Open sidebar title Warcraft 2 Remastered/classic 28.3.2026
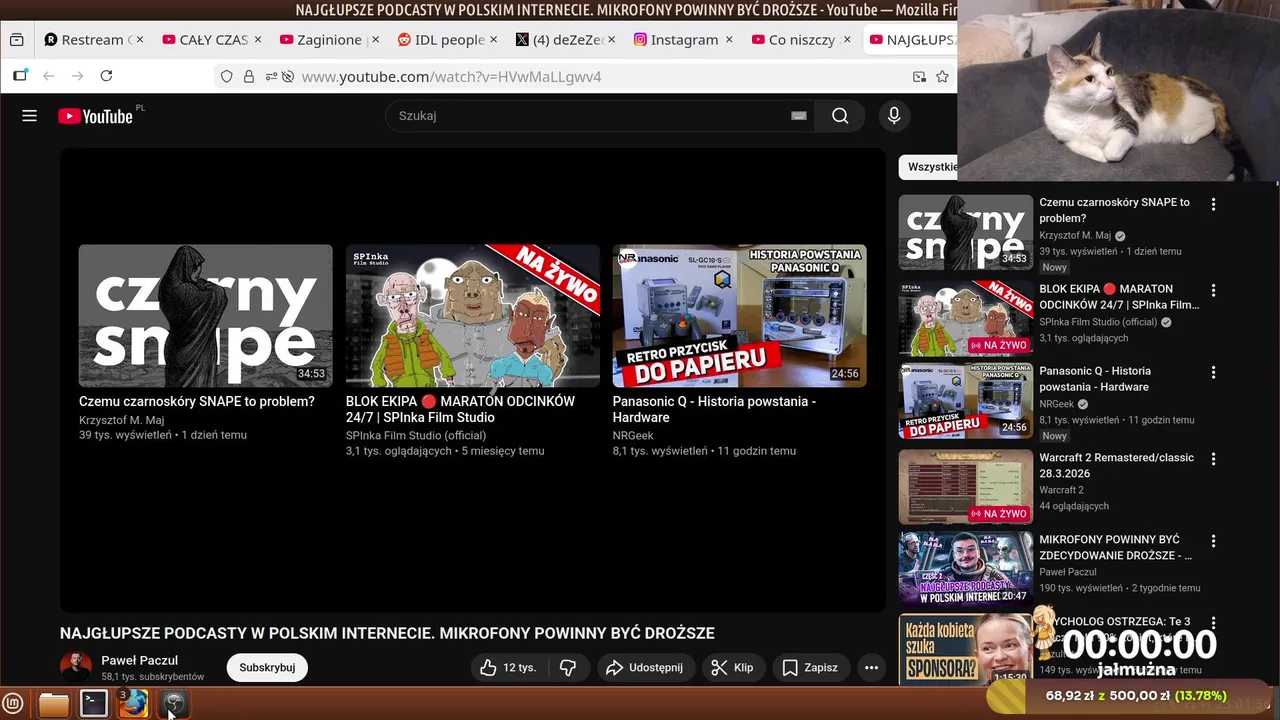The image size is (1280, 720). click(x=1116, y=465)
